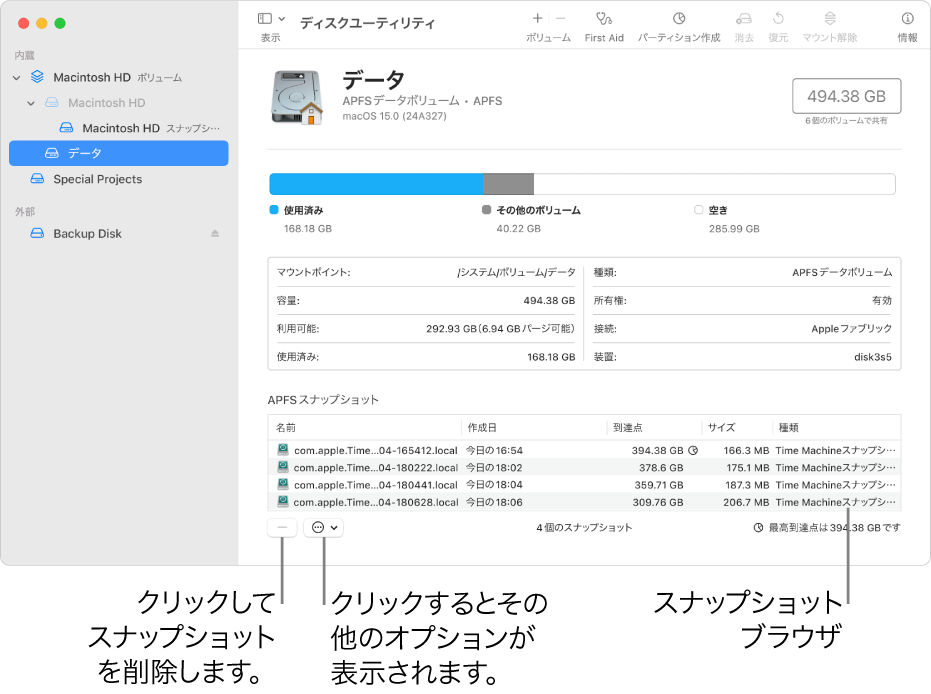
Task: Collapse the nested Macintosh HD item
Action: [x=31, y=103]
